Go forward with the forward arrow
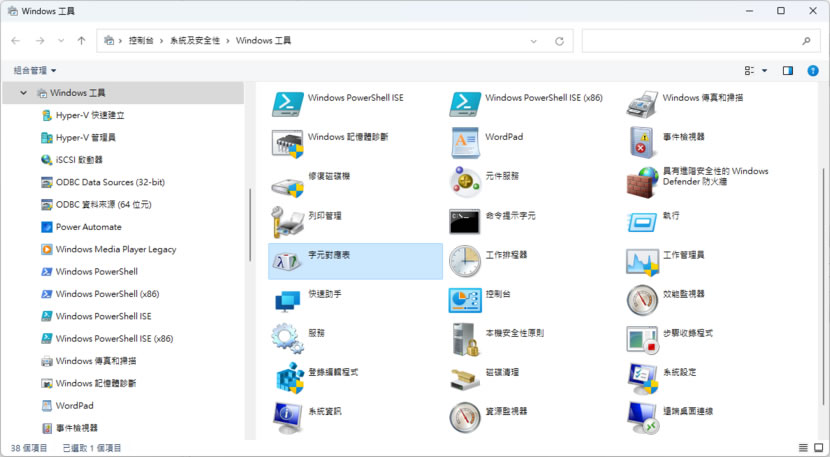 tap(40, 41)
